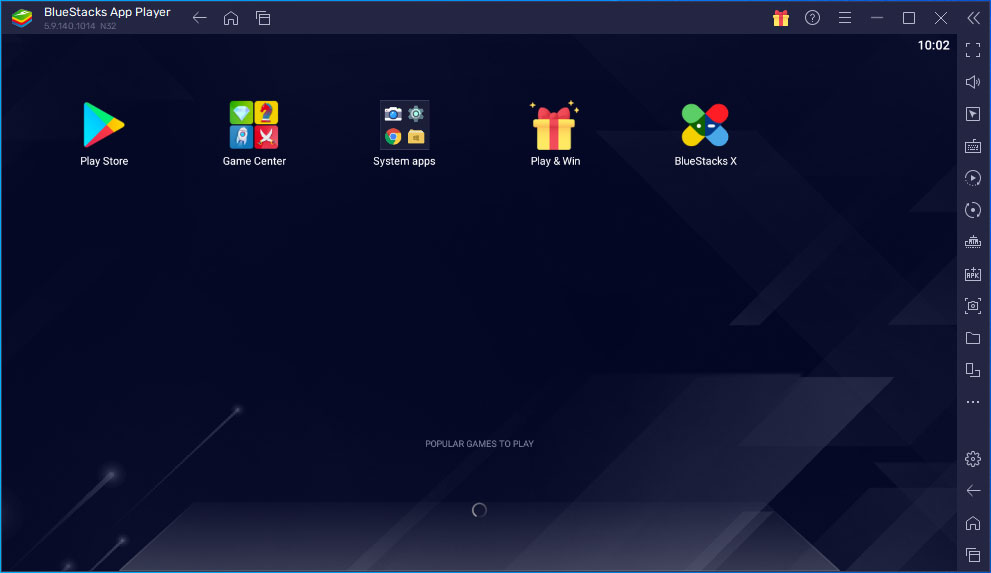This screenshot has width=991, height=573.
Task: Expand more tools three-dot icon
Action: [x=973, y=402]
